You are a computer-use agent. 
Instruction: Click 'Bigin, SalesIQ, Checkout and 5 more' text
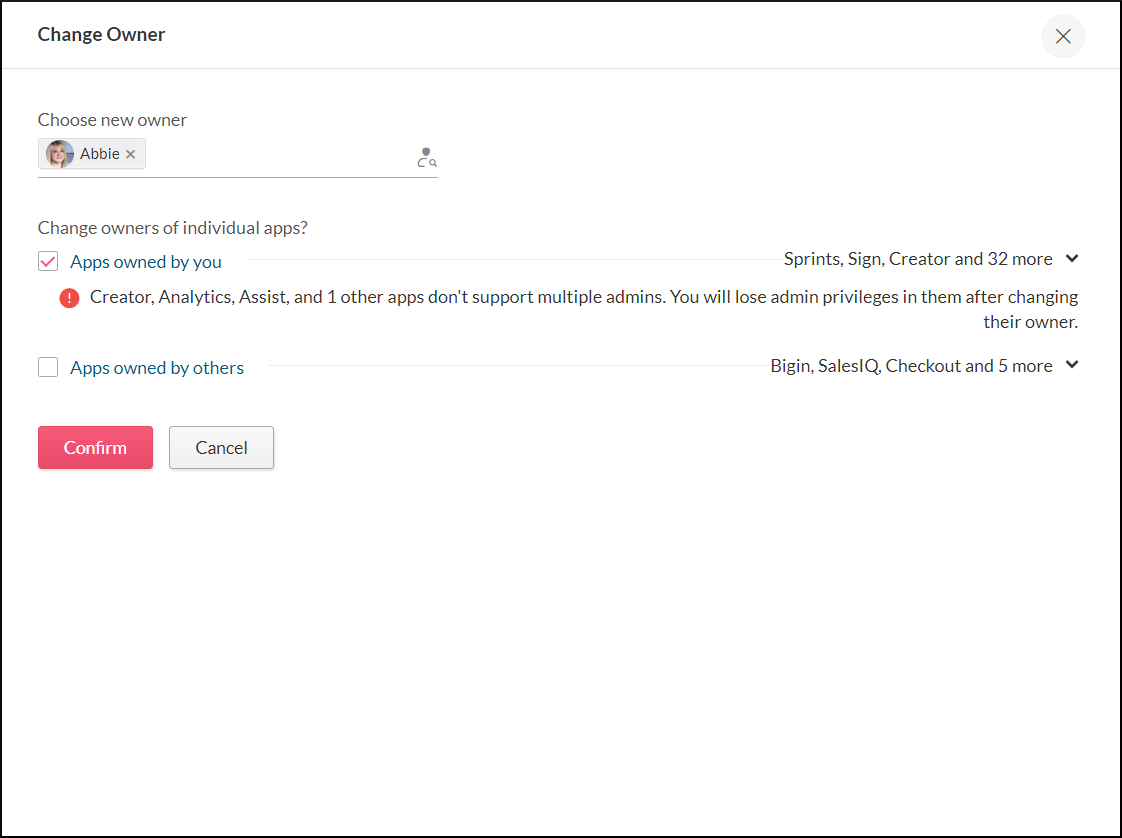(912, 366)
